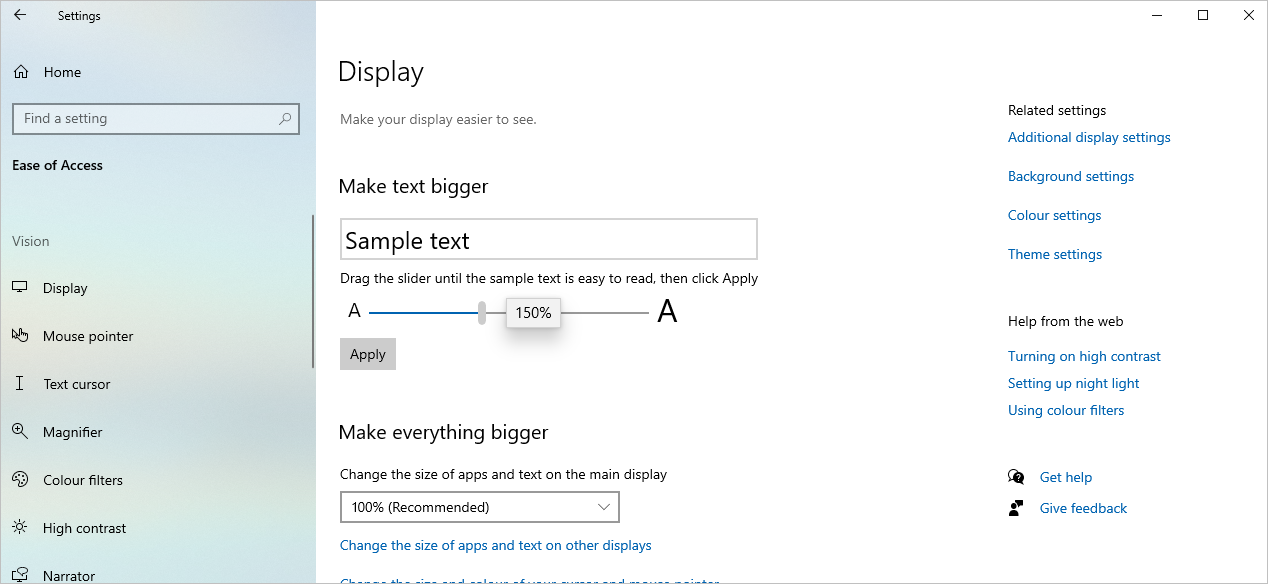Open Additional display settings link
Image resolution: width=1268 pixels, height=584 pixels.
coord(1089,137)
